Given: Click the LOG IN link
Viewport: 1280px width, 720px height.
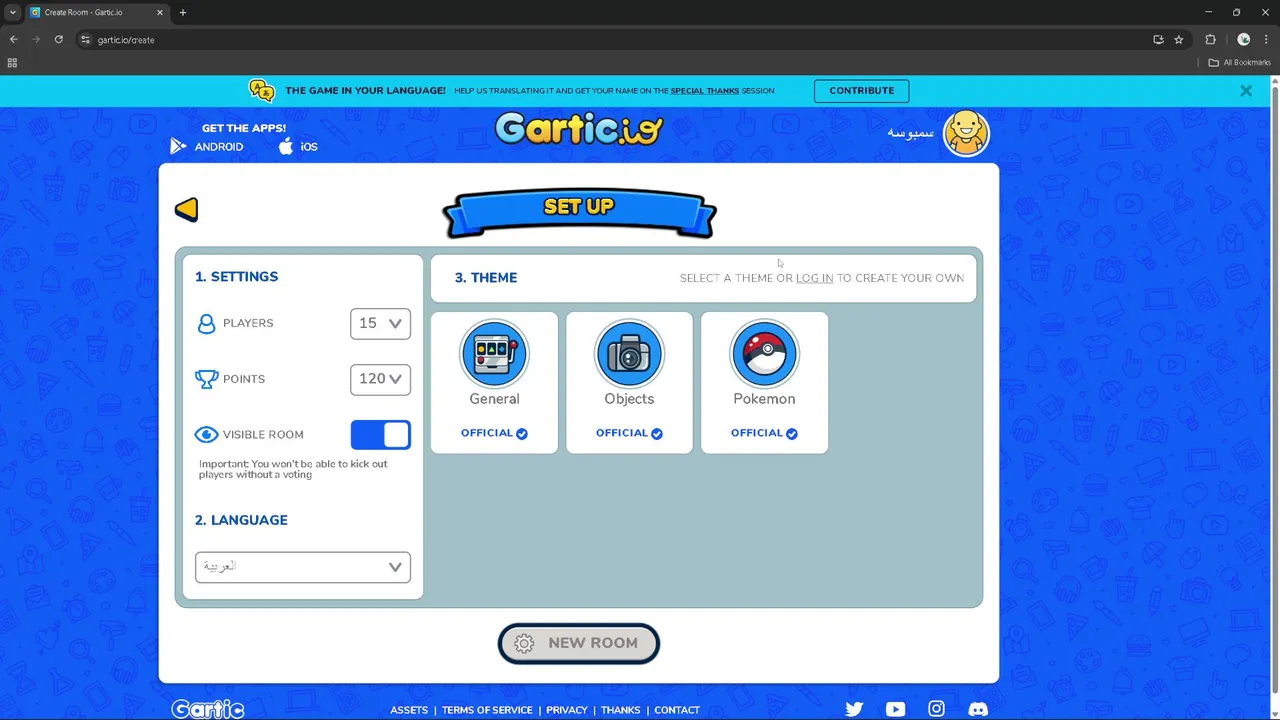Looking at the screenshot, I should point(814,278).
